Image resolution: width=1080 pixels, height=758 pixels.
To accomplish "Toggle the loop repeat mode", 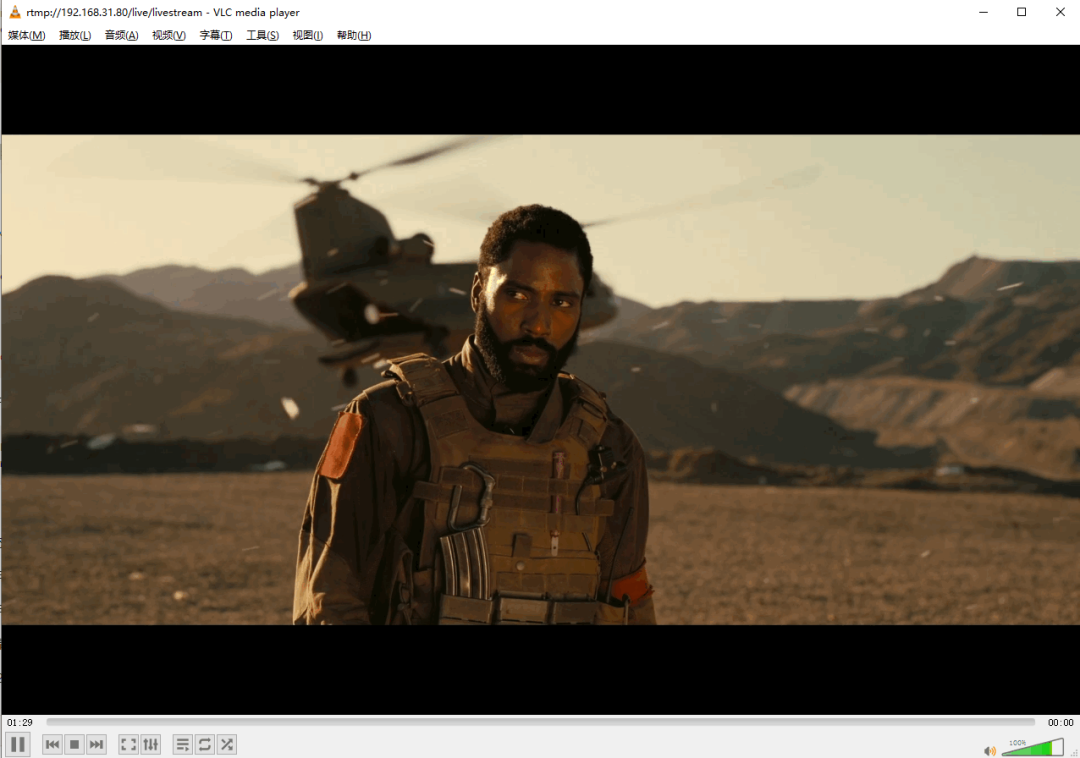I will coord(204,744).
